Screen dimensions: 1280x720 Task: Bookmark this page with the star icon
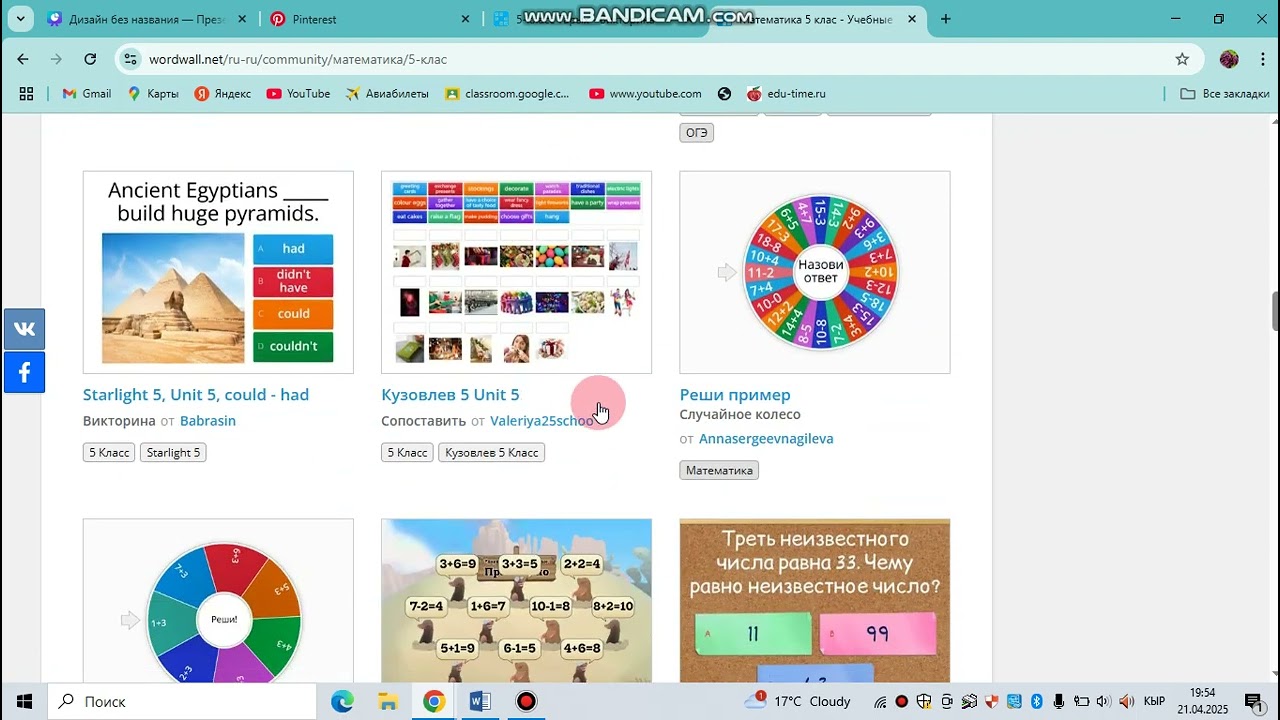1182,59
